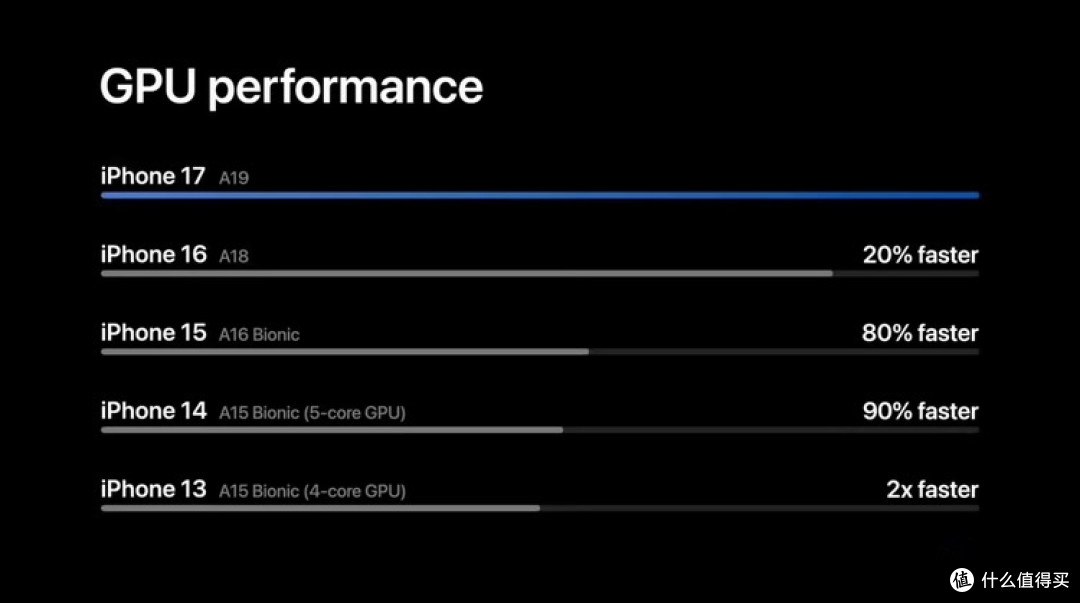Select the iPhone 17 label
The image size is (1080, 603).
153,176
